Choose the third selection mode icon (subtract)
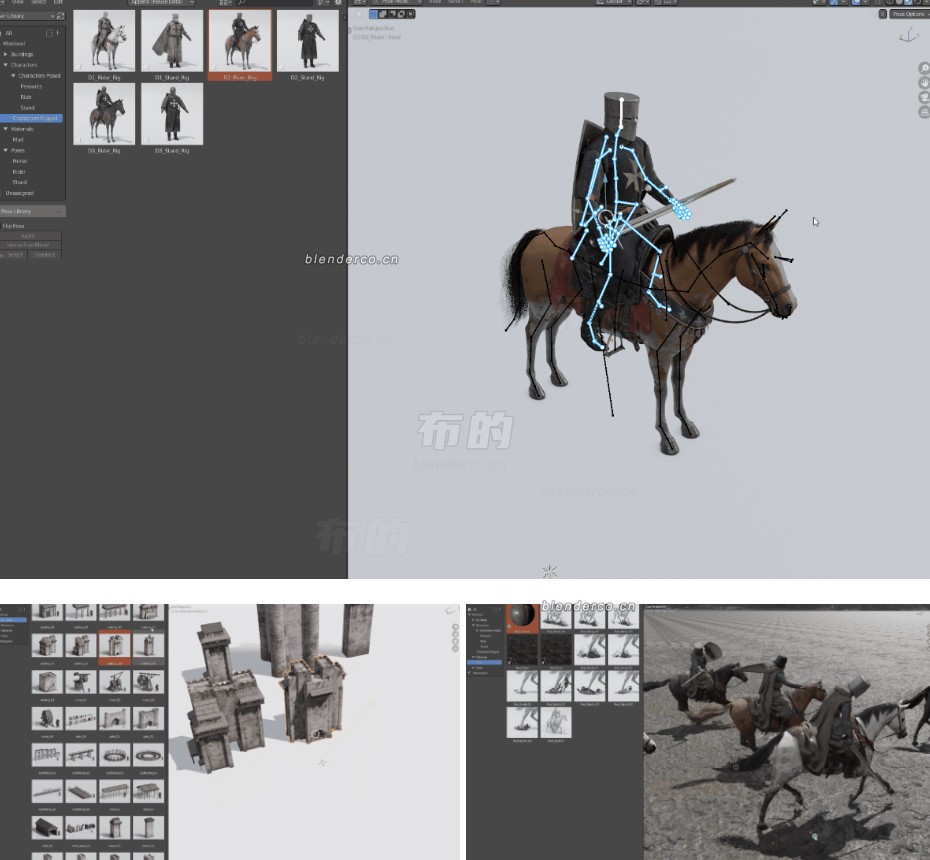Screen dimensions: 930x860 coord(392,14)
